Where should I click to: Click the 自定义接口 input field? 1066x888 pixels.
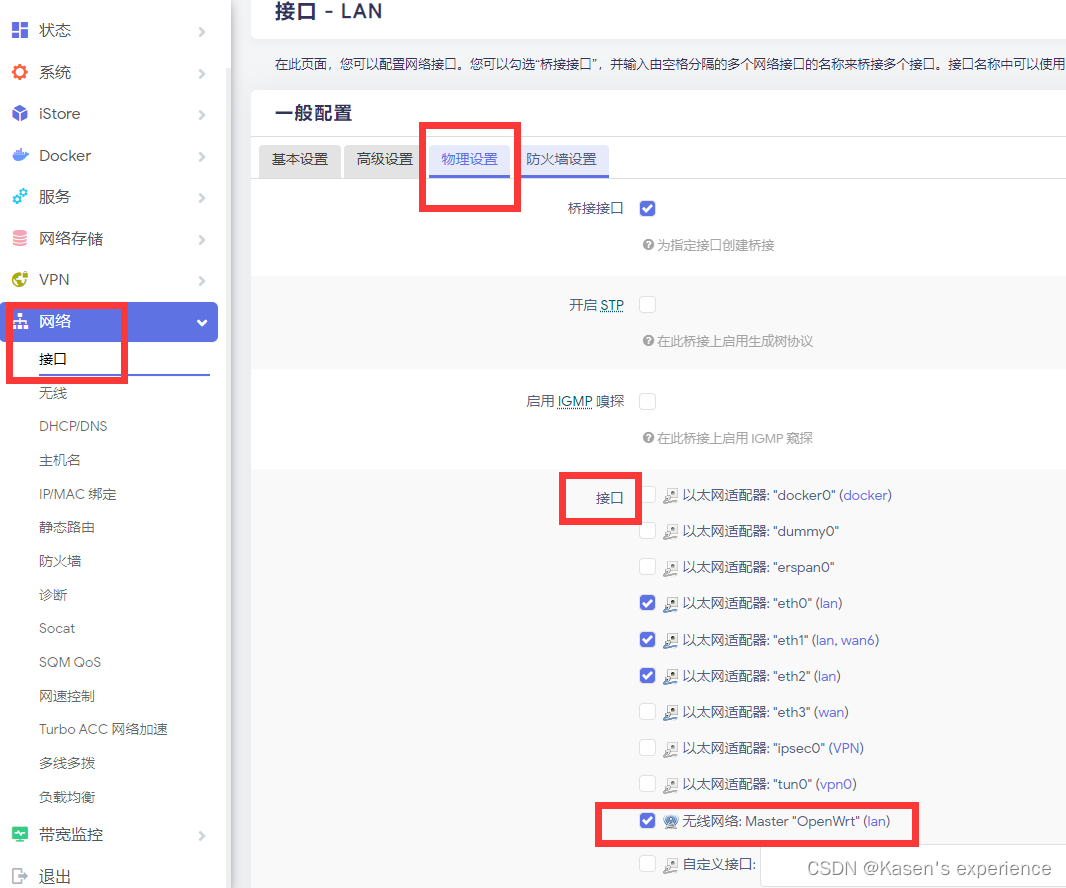(912, 865)
